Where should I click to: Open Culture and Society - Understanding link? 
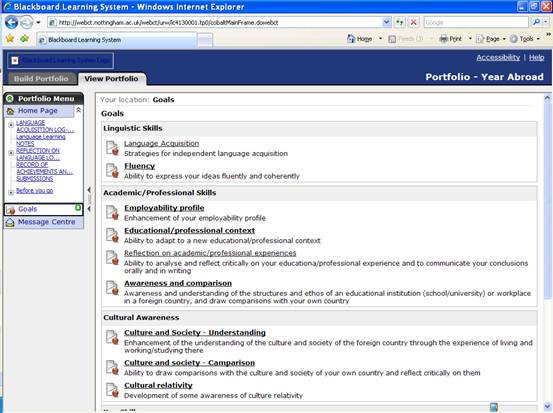coord(195,333)
